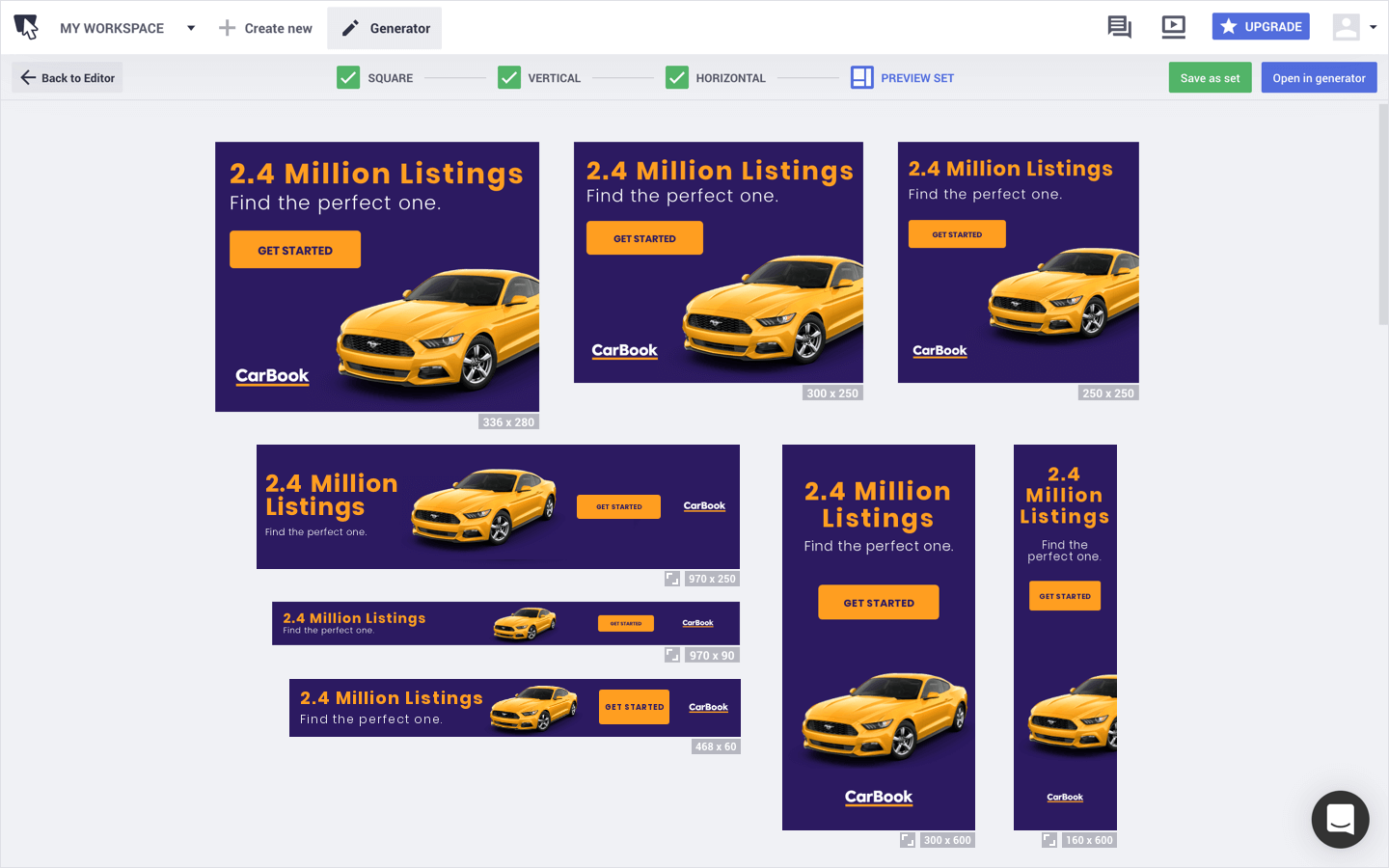The image size is (1389, 868).
Task: Open the Create new menu item
Action: (x=265, y=28)
